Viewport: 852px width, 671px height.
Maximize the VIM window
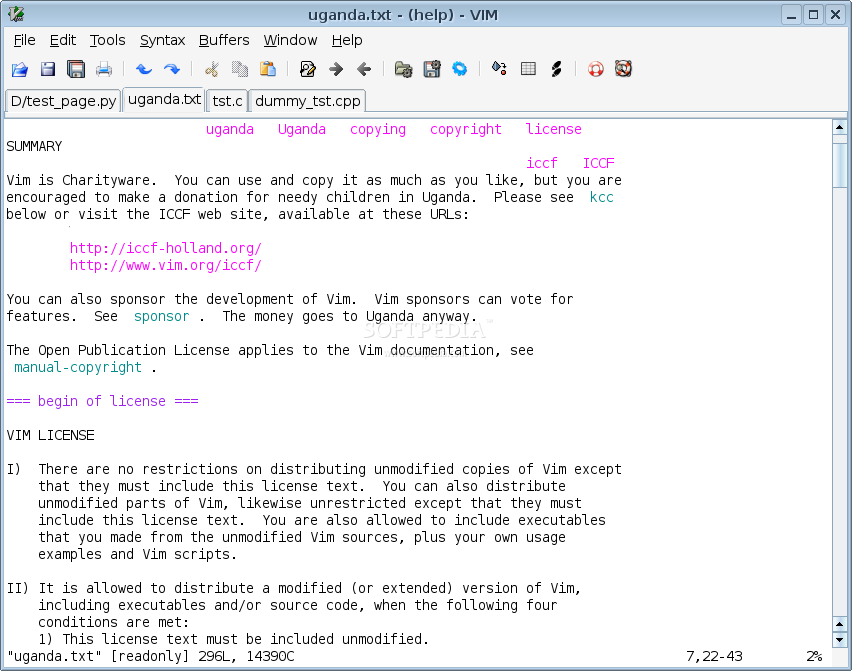coord(813,15)
